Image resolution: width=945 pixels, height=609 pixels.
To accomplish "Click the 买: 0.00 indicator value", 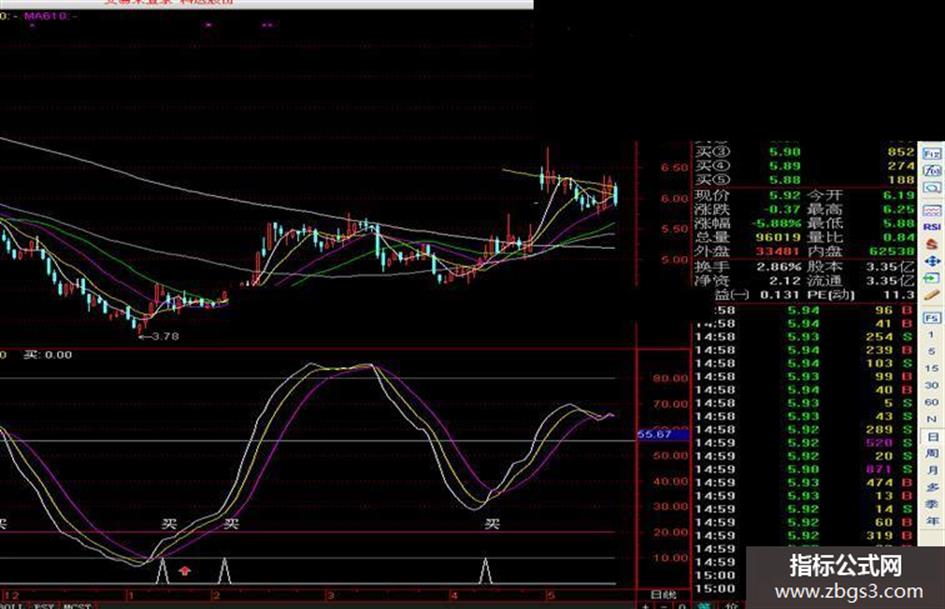I will point(48,355).
